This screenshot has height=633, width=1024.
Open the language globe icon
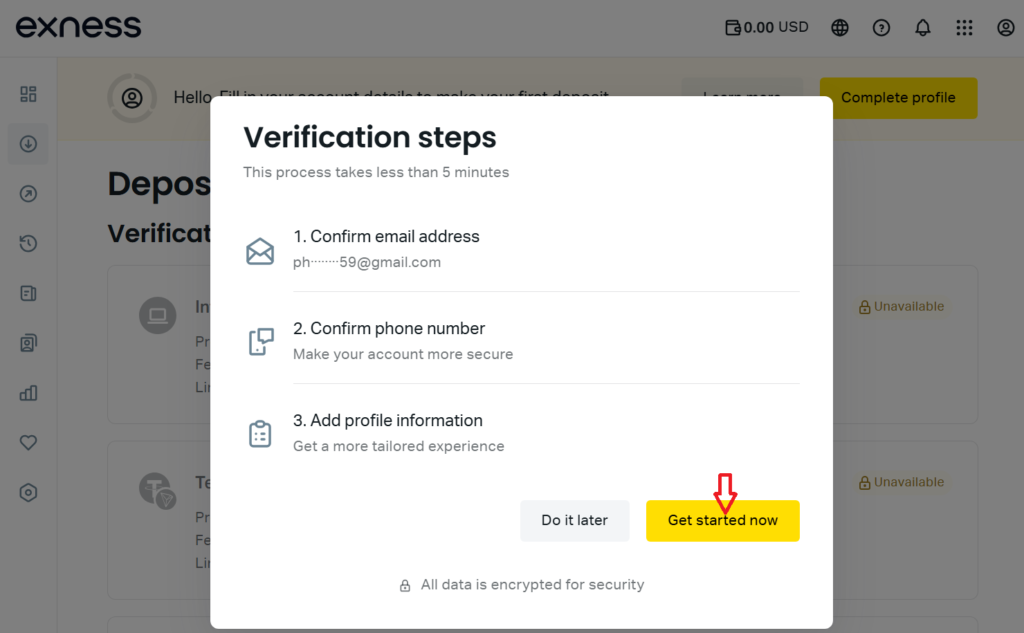pyautogui.click(x=839, y=27)
